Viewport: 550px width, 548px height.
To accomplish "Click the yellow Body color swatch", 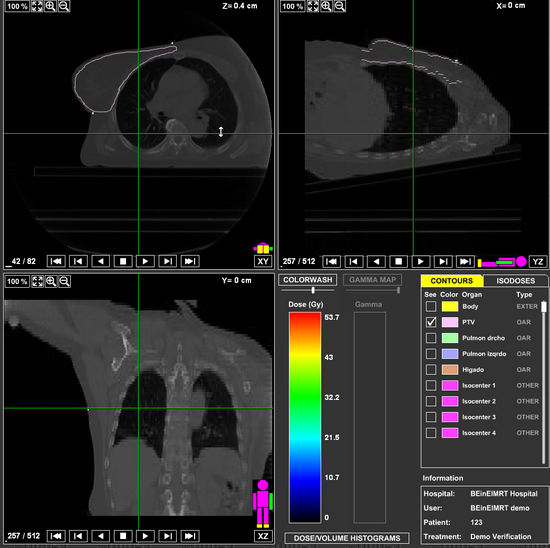I will [450, 306].
